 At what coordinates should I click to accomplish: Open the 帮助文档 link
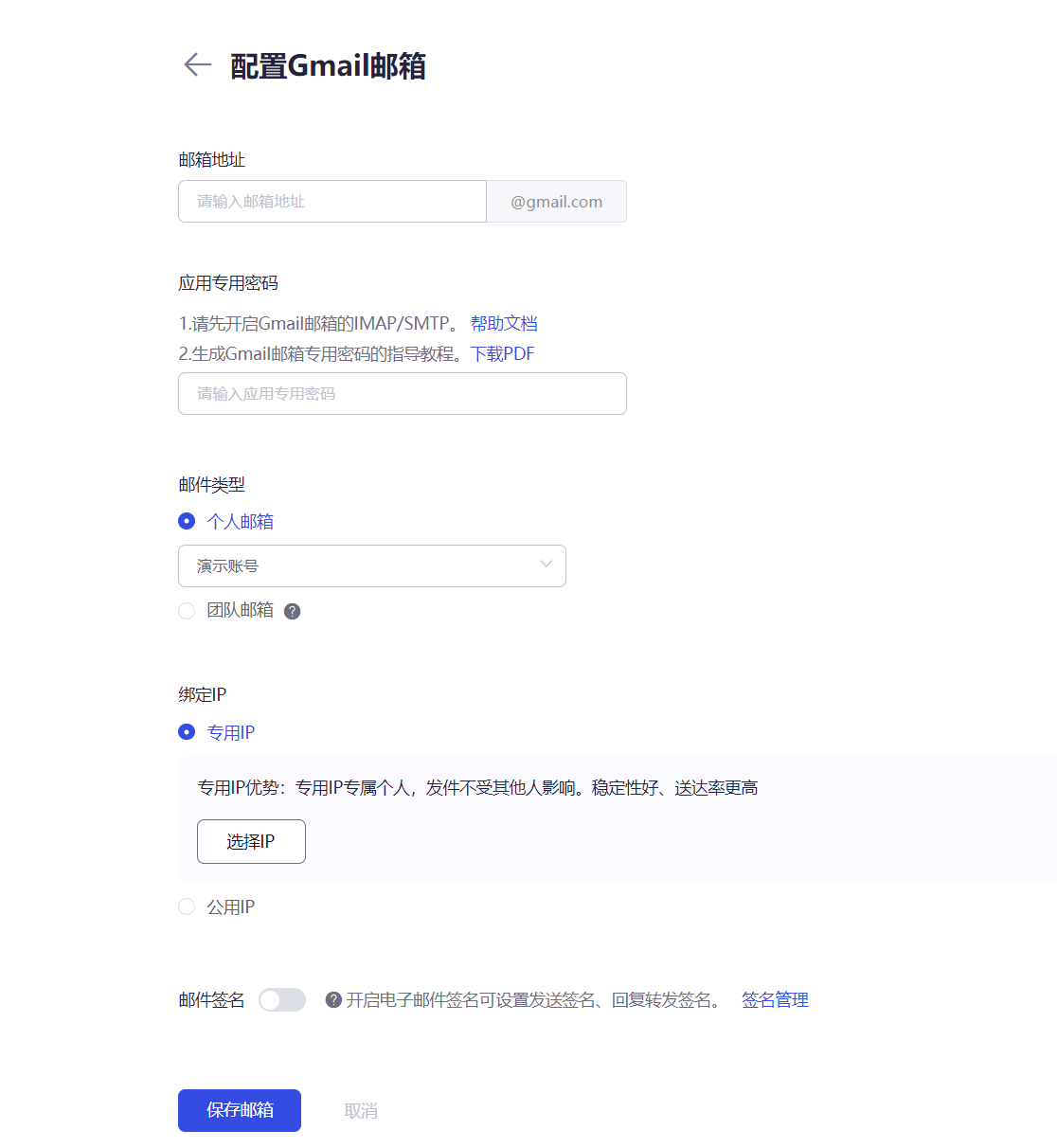[504, 323]
